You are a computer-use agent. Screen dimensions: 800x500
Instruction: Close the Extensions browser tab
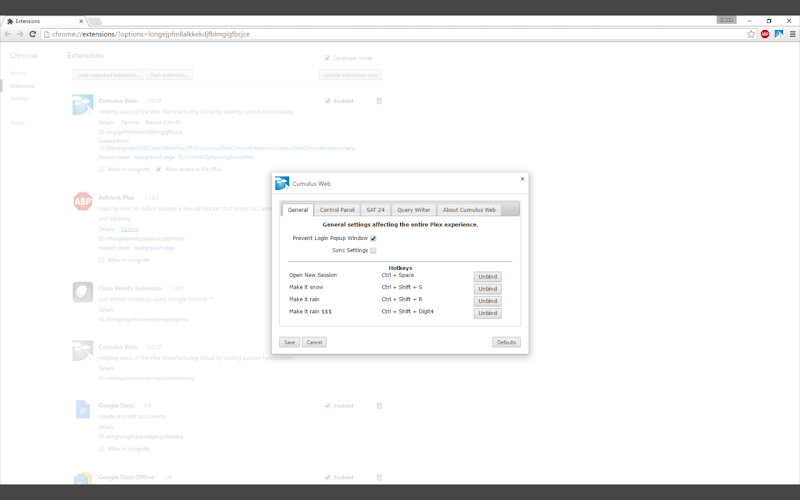tap(81, 21)
